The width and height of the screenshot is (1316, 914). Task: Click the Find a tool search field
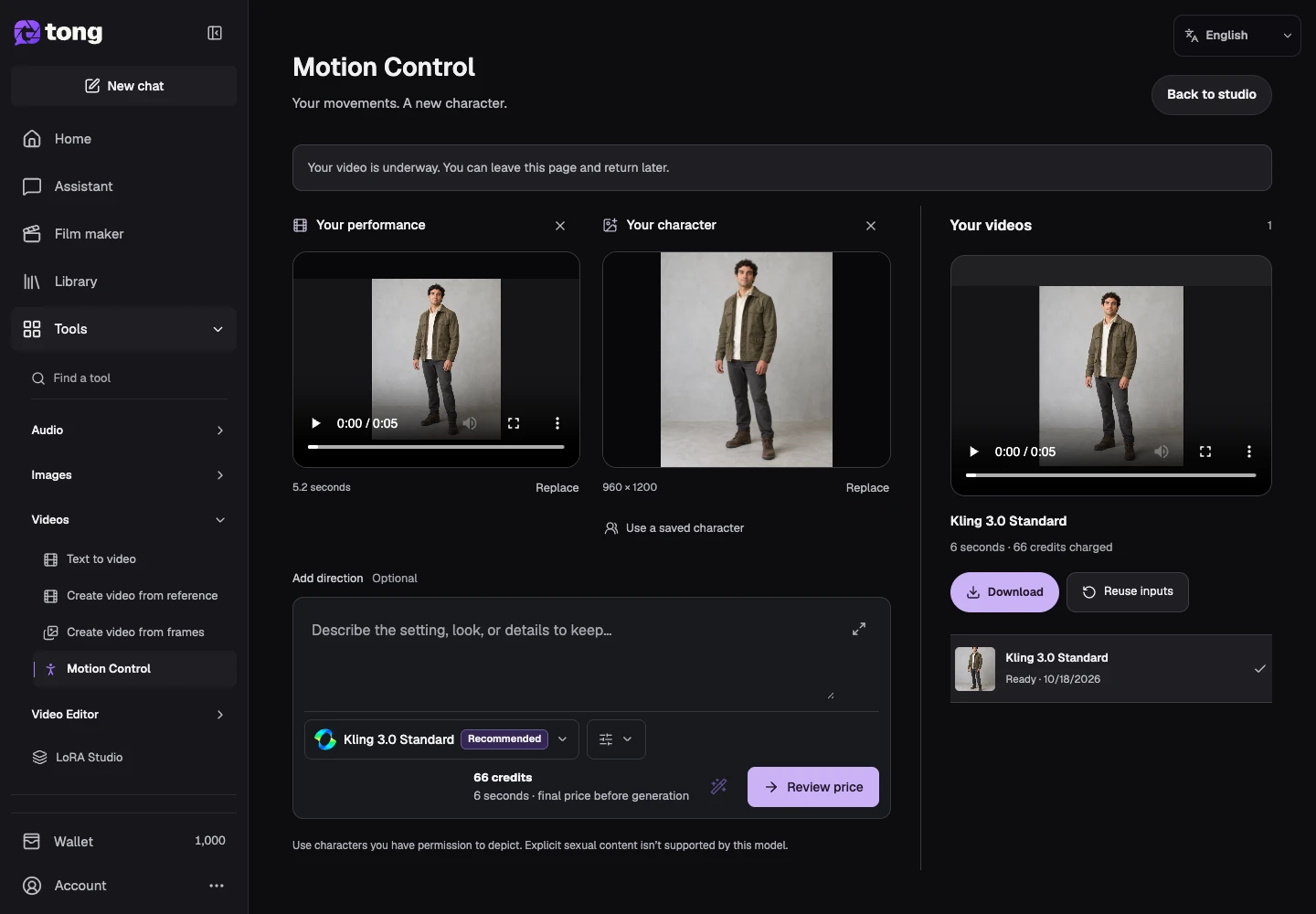[x=128, y=378]
